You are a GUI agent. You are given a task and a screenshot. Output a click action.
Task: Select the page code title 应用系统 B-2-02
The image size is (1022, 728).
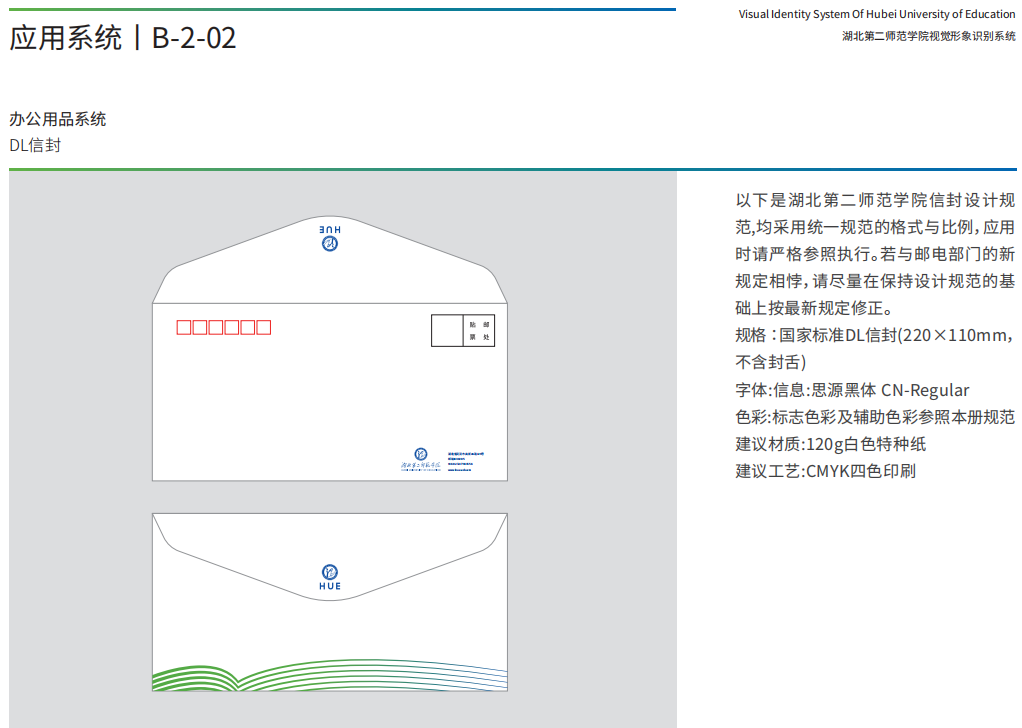click(123, 38)
